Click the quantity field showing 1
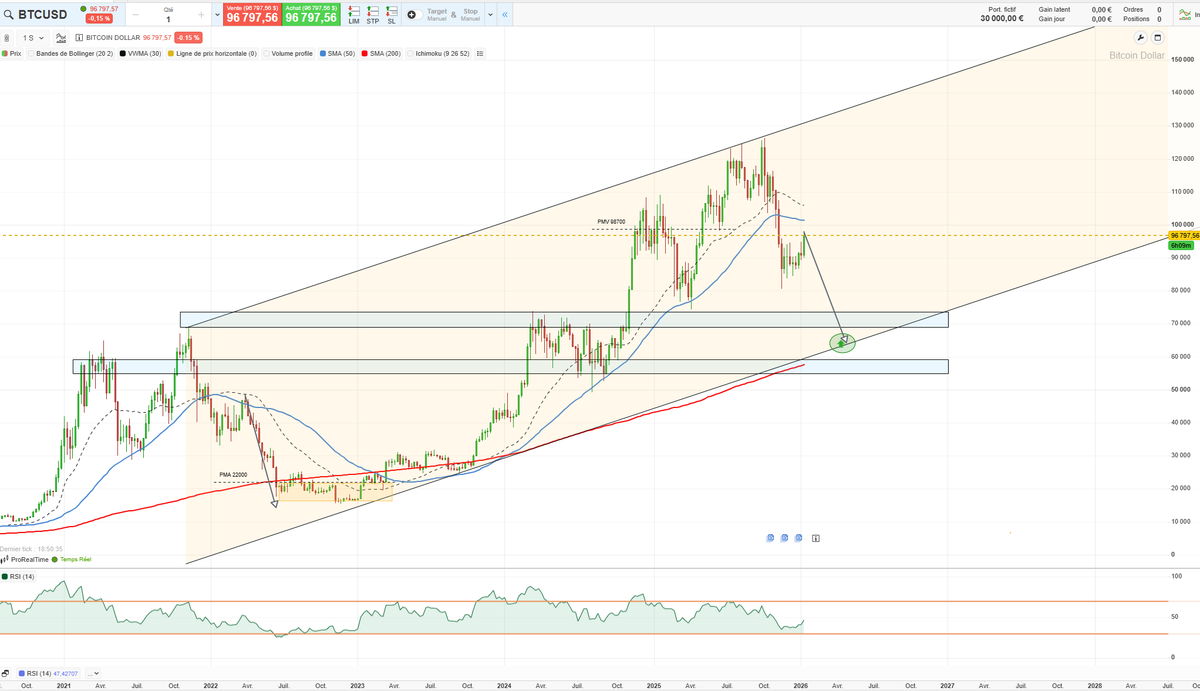Screen dimensions: 1200x691 point(168,19)
